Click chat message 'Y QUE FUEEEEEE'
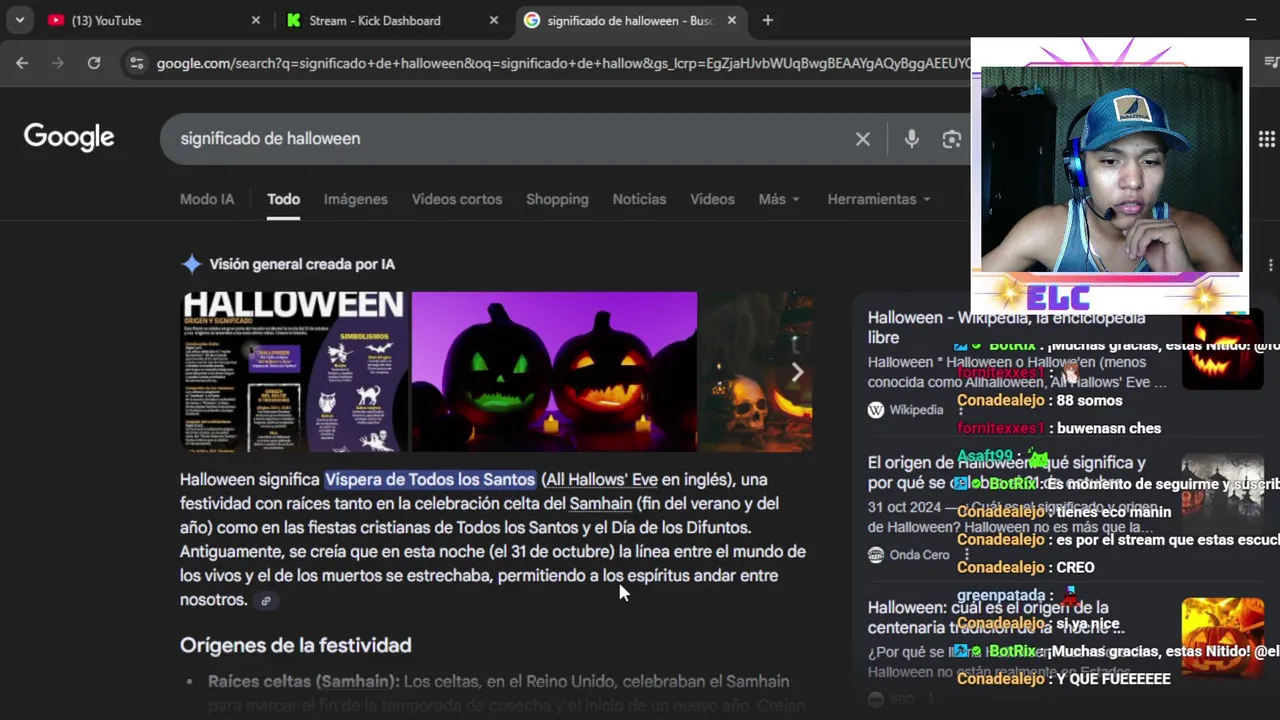The image size is (1280, 720). coord(1113,679)
